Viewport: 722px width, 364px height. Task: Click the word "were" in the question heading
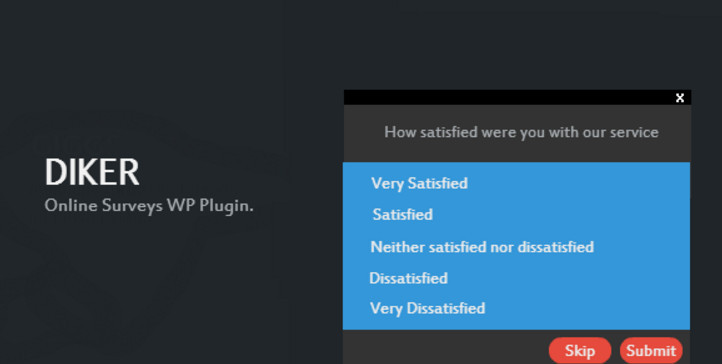click(499, 133)
